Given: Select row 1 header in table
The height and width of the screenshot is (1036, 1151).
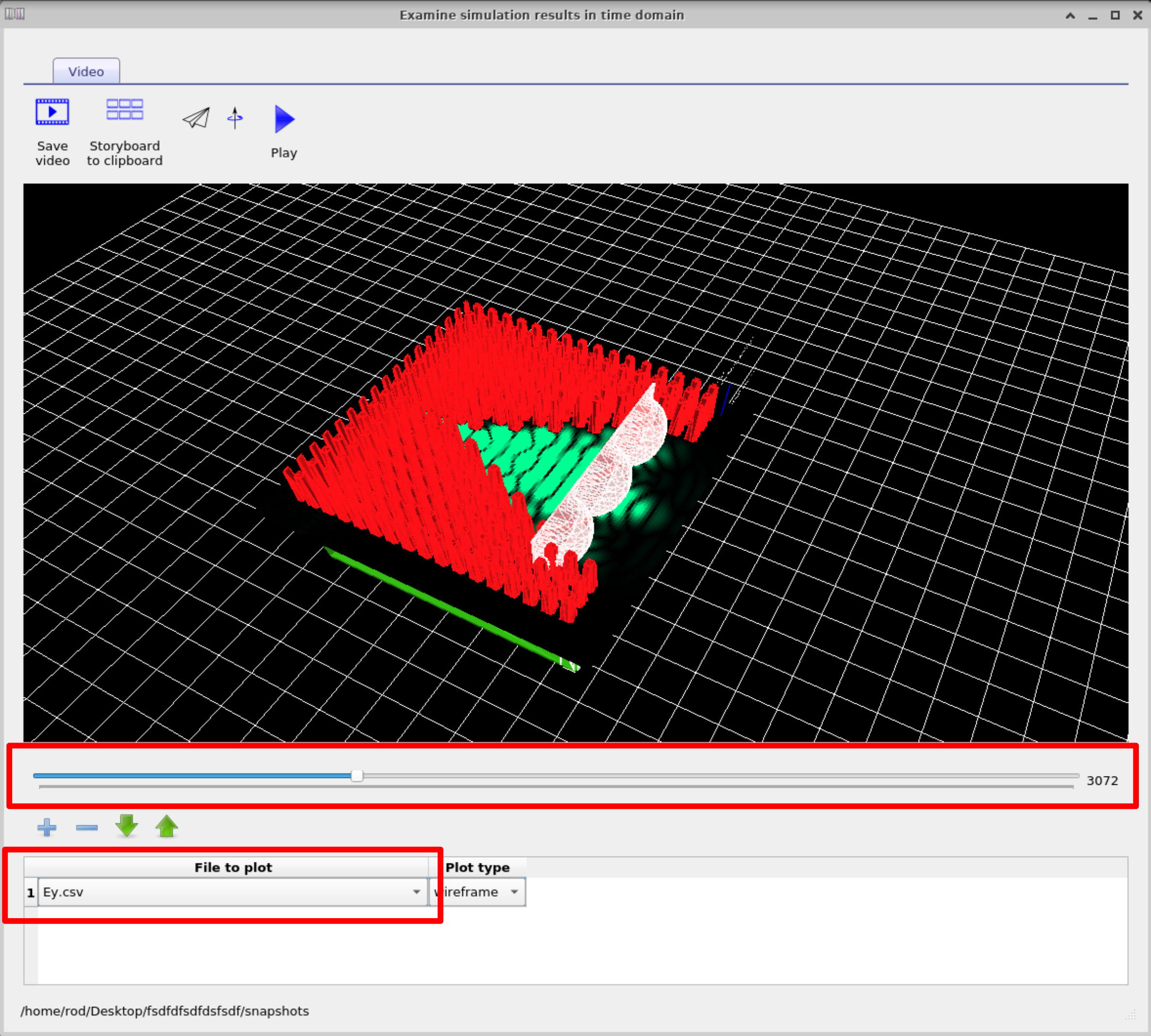Looking at the screenshot, I should pos(31,892).
